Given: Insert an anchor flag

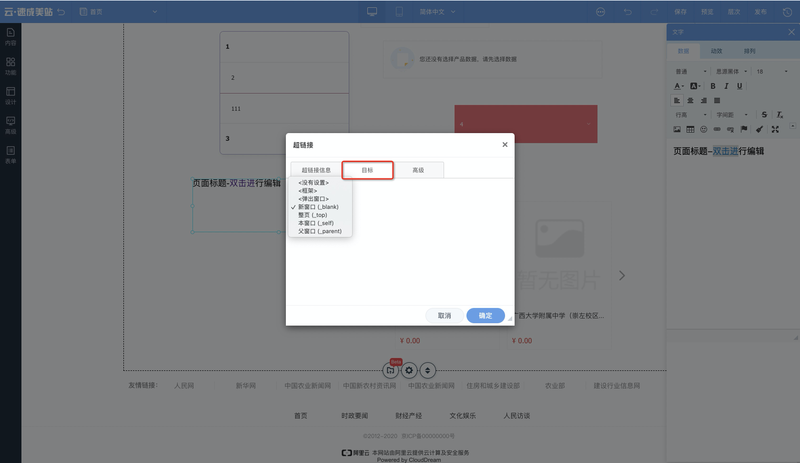Looking at the screenshot, I should pos(744,129).
